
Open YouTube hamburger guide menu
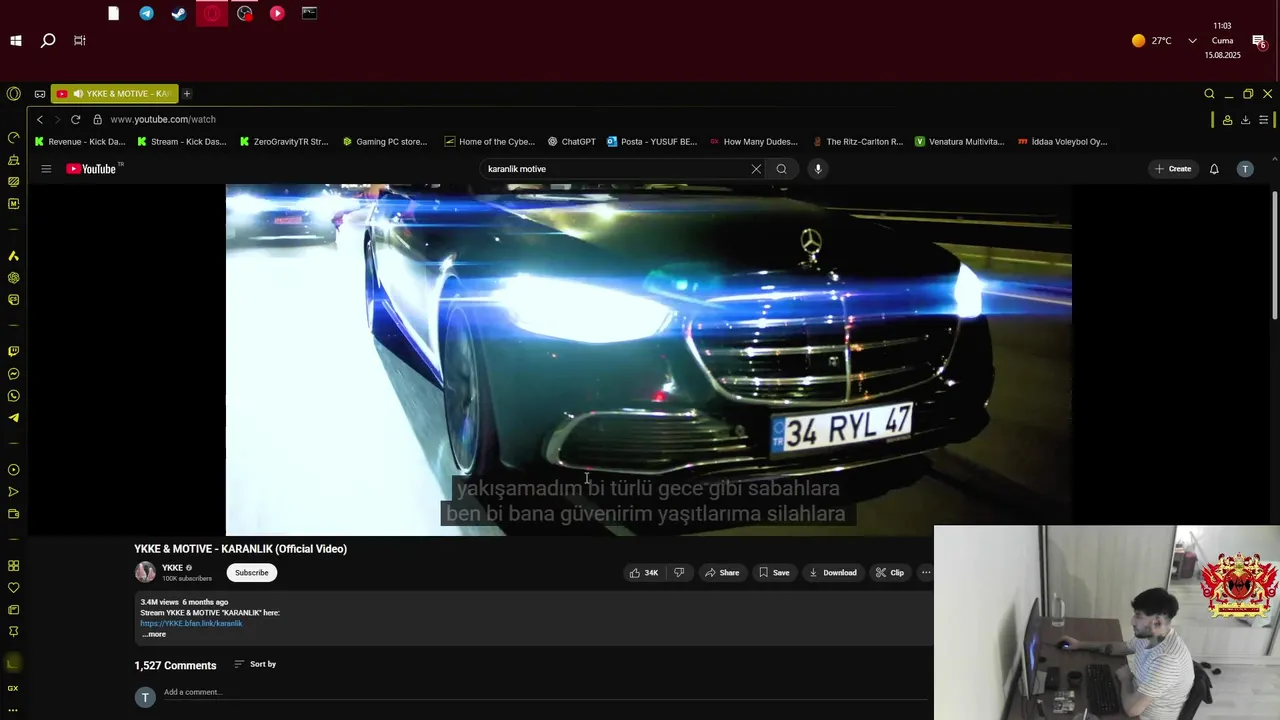46,169
